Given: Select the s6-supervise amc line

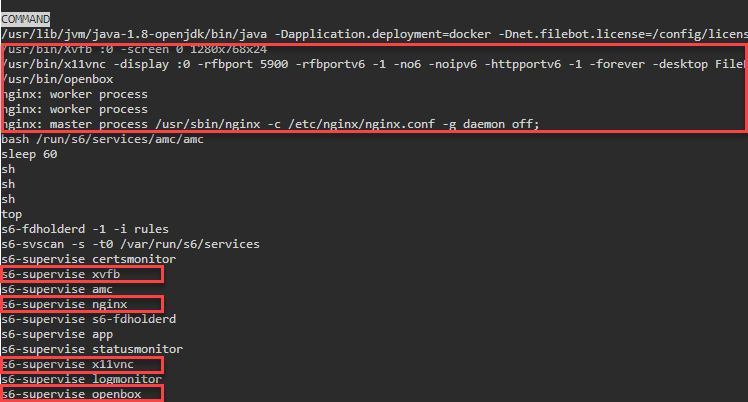Looking at the screenshot, I should tap(57, 289).
